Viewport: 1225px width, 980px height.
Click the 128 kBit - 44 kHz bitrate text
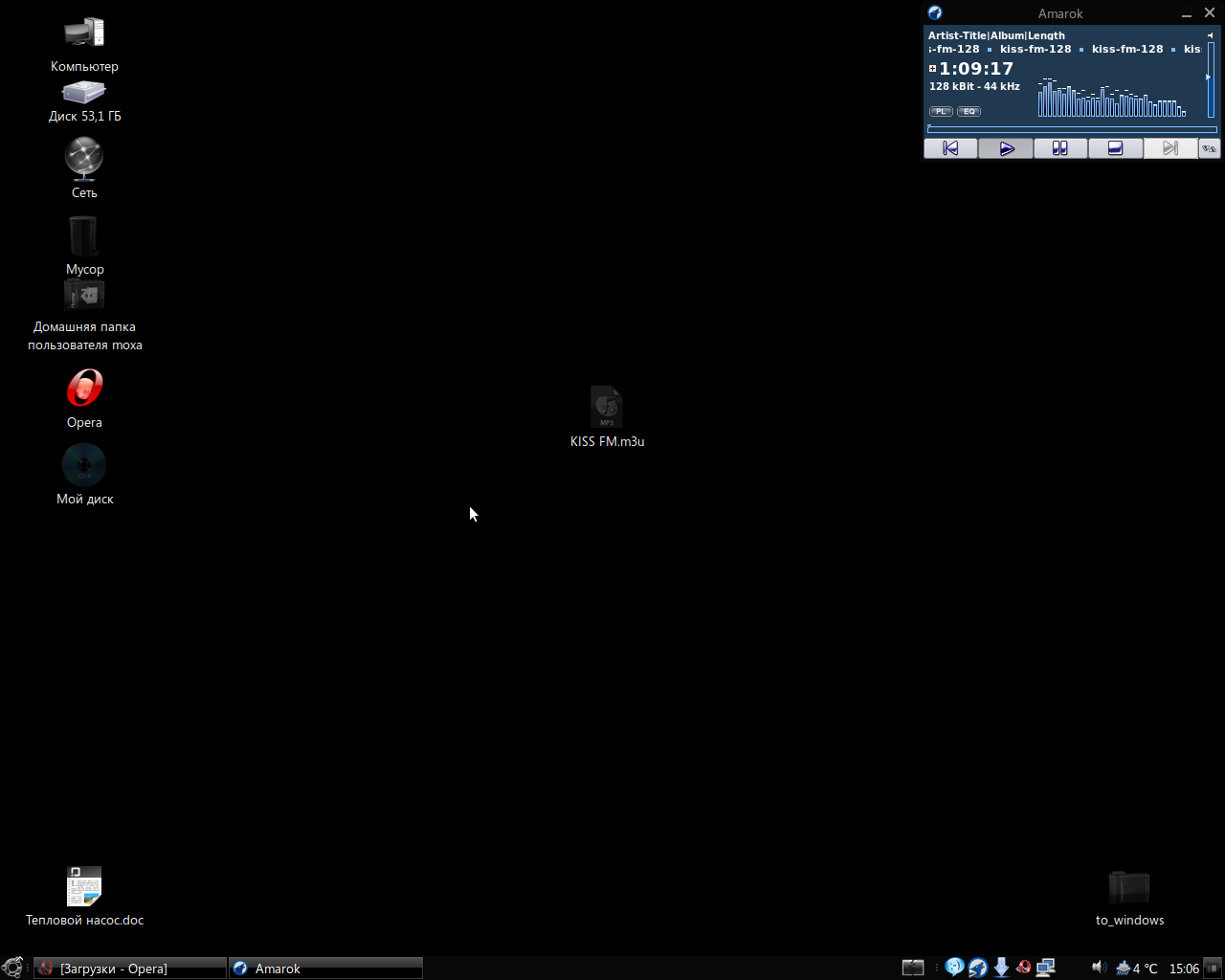click(x=974, y=86)
